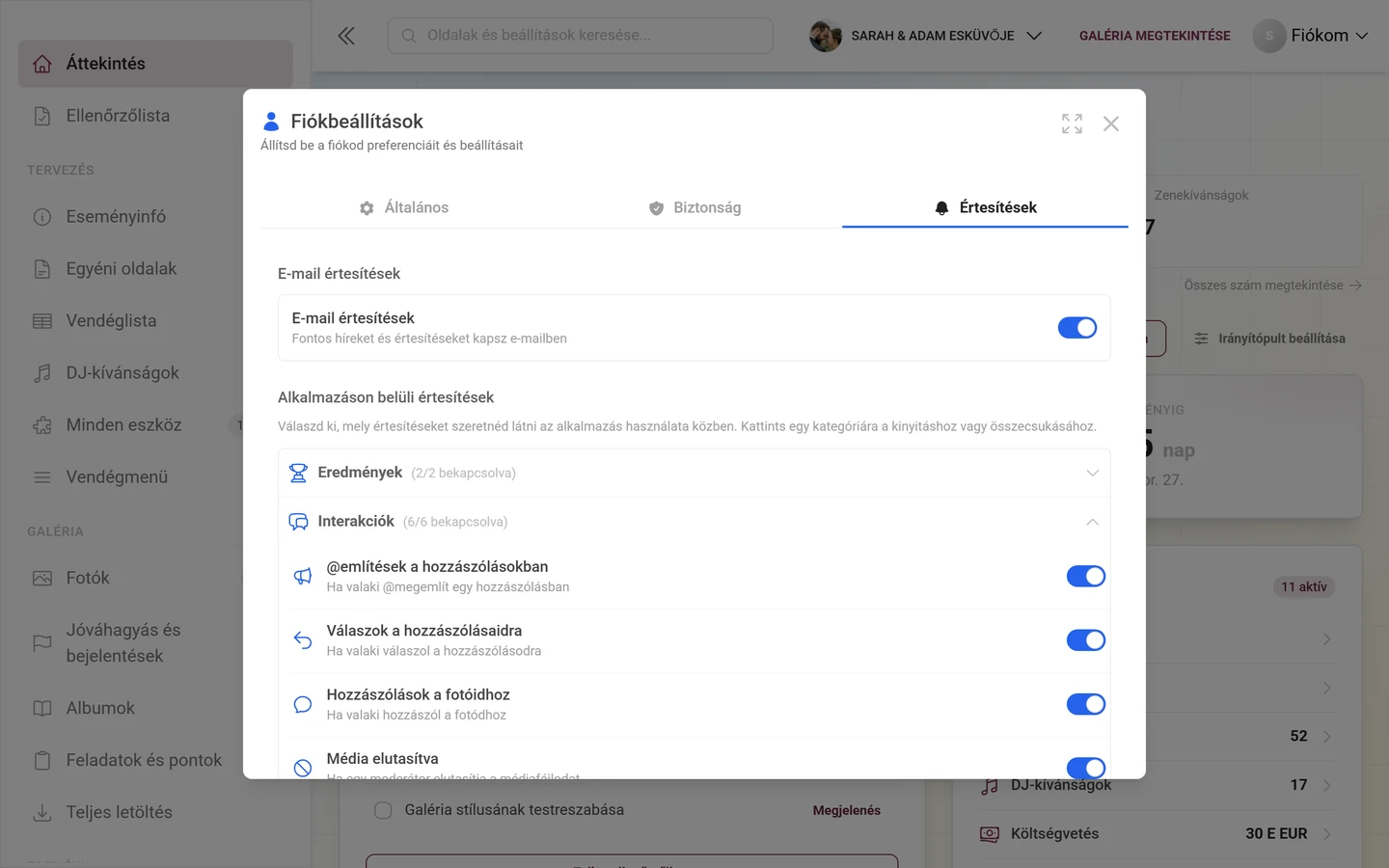Viewport: 1389px width, 868px height.
Task: Toggle E-mail értesítések switch off
Action: (1077, 328)
